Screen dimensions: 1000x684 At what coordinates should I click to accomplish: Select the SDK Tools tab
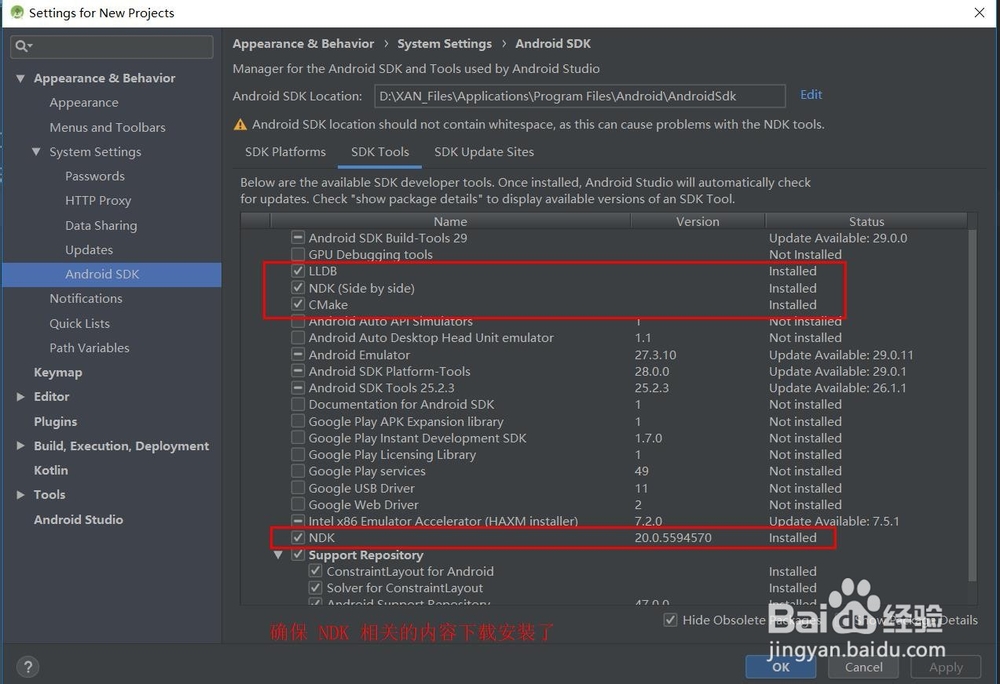[379, 152]
